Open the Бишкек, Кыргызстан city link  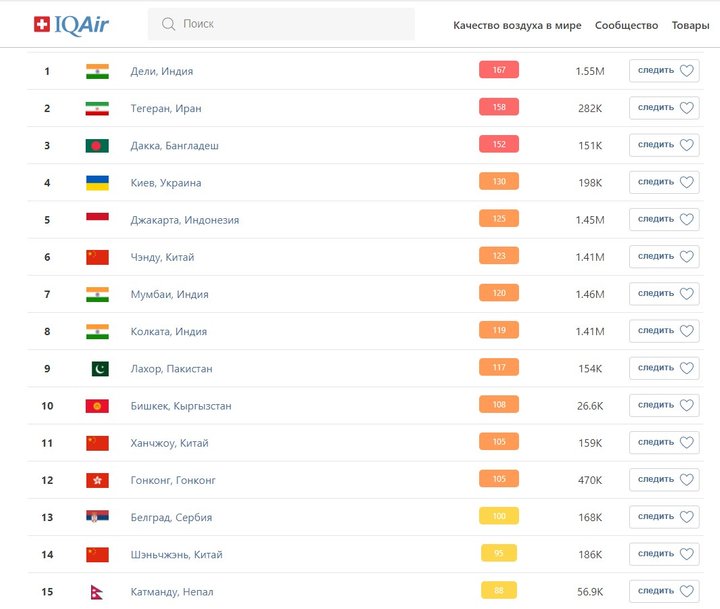point(181,406)
